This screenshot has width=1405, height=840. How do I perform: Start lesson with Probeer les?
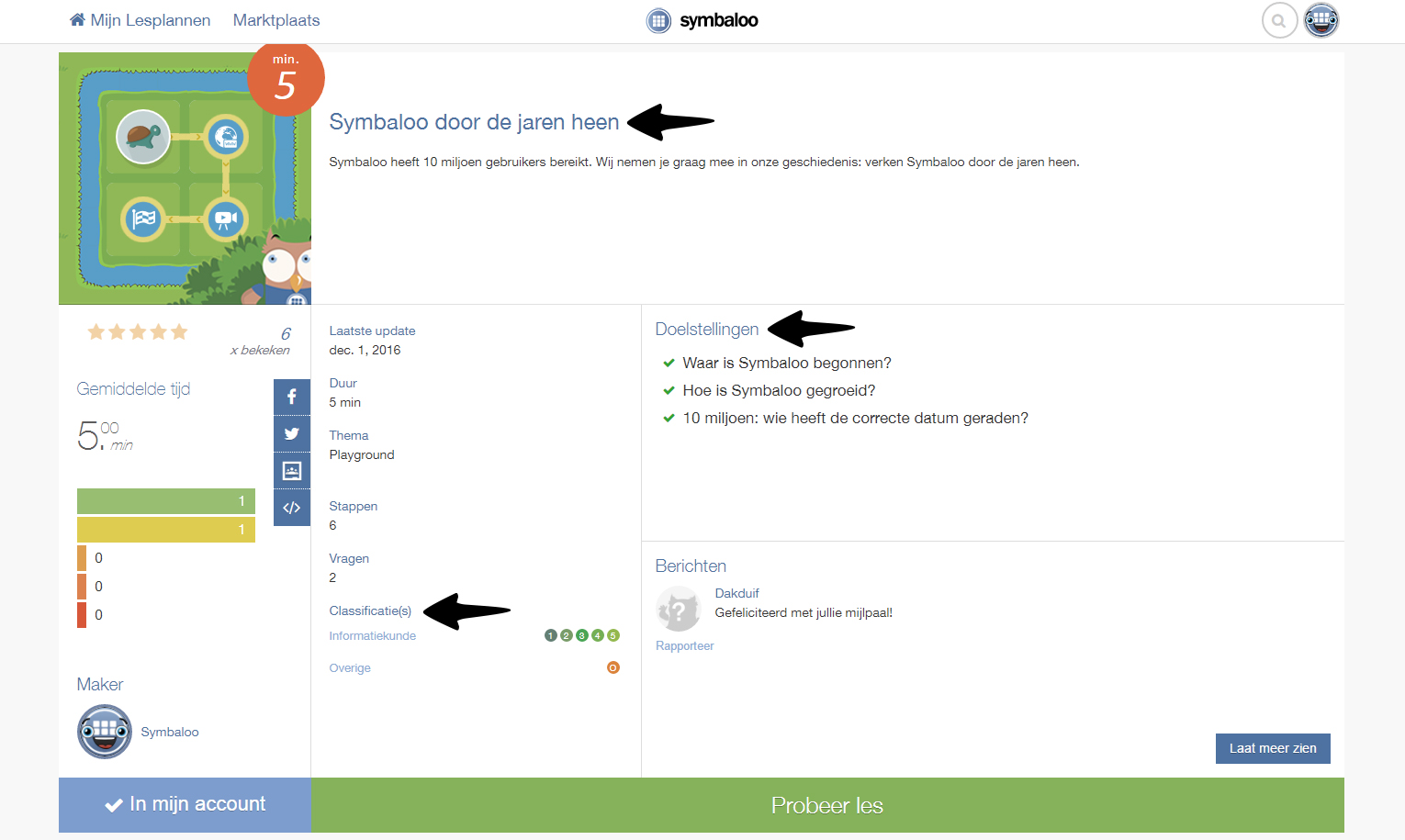pos(827,805)
